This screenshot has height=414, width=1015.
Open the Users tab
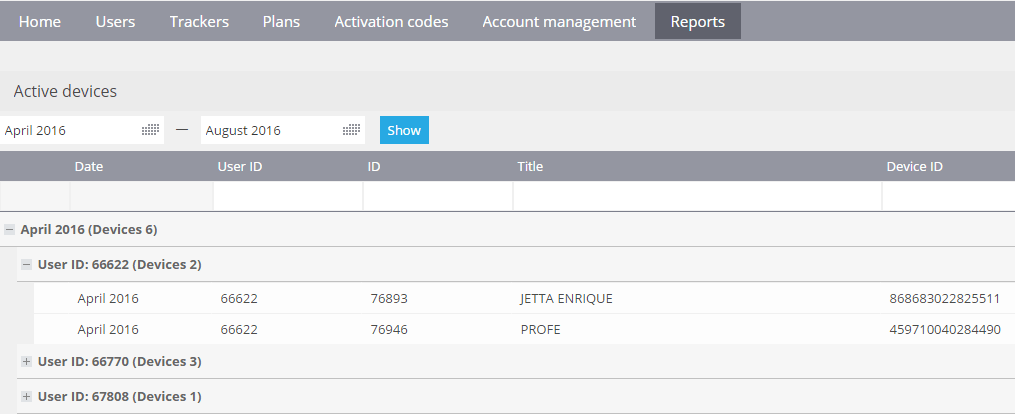115,21
